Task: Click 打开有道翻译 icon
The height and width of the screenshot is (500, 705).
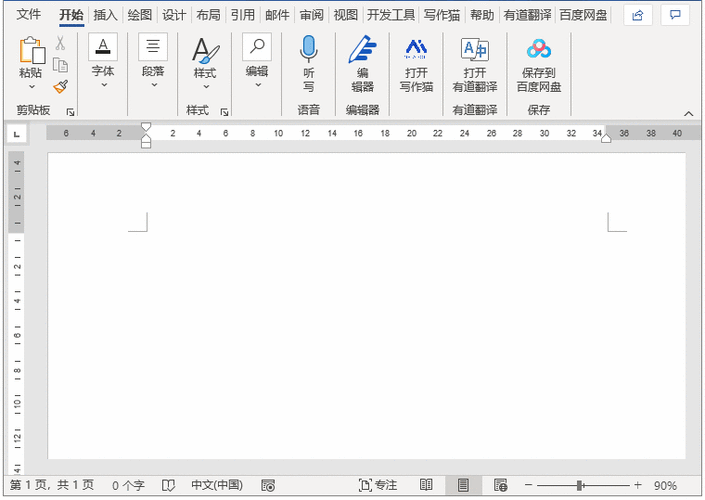Action: click(x=475, y=49)
